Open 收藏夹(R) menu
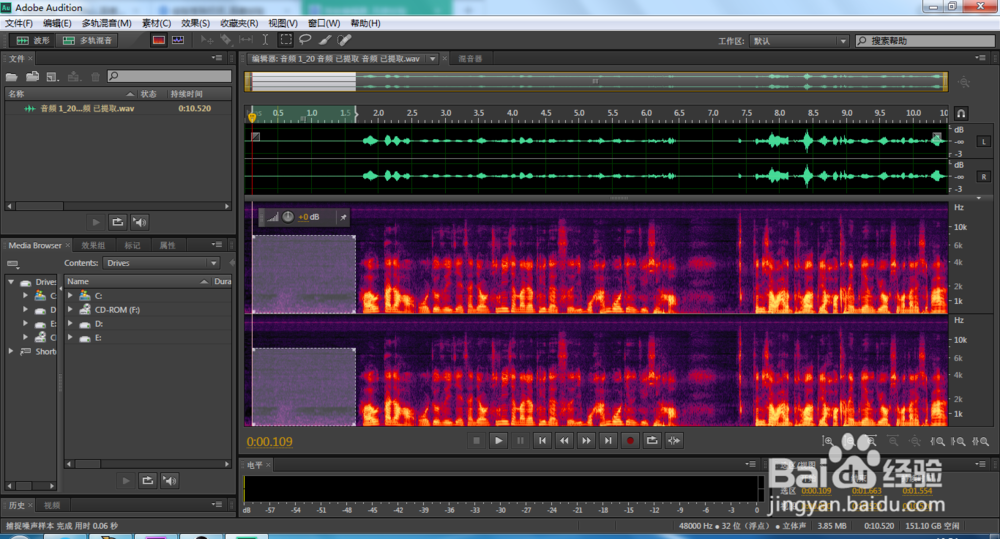The height and width of the screenshot is (539, 1000). coord(239,23)
